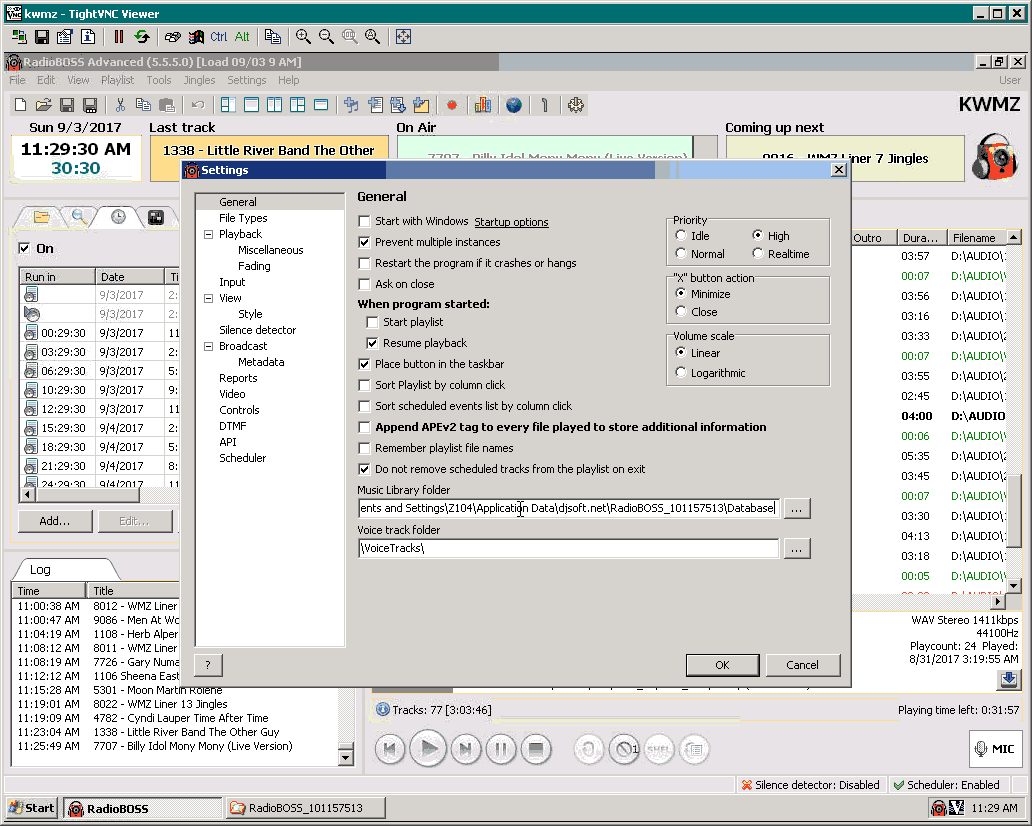1032x826 pixels.
Task: Click the Start button on taskbar
Action: [32, 808]
